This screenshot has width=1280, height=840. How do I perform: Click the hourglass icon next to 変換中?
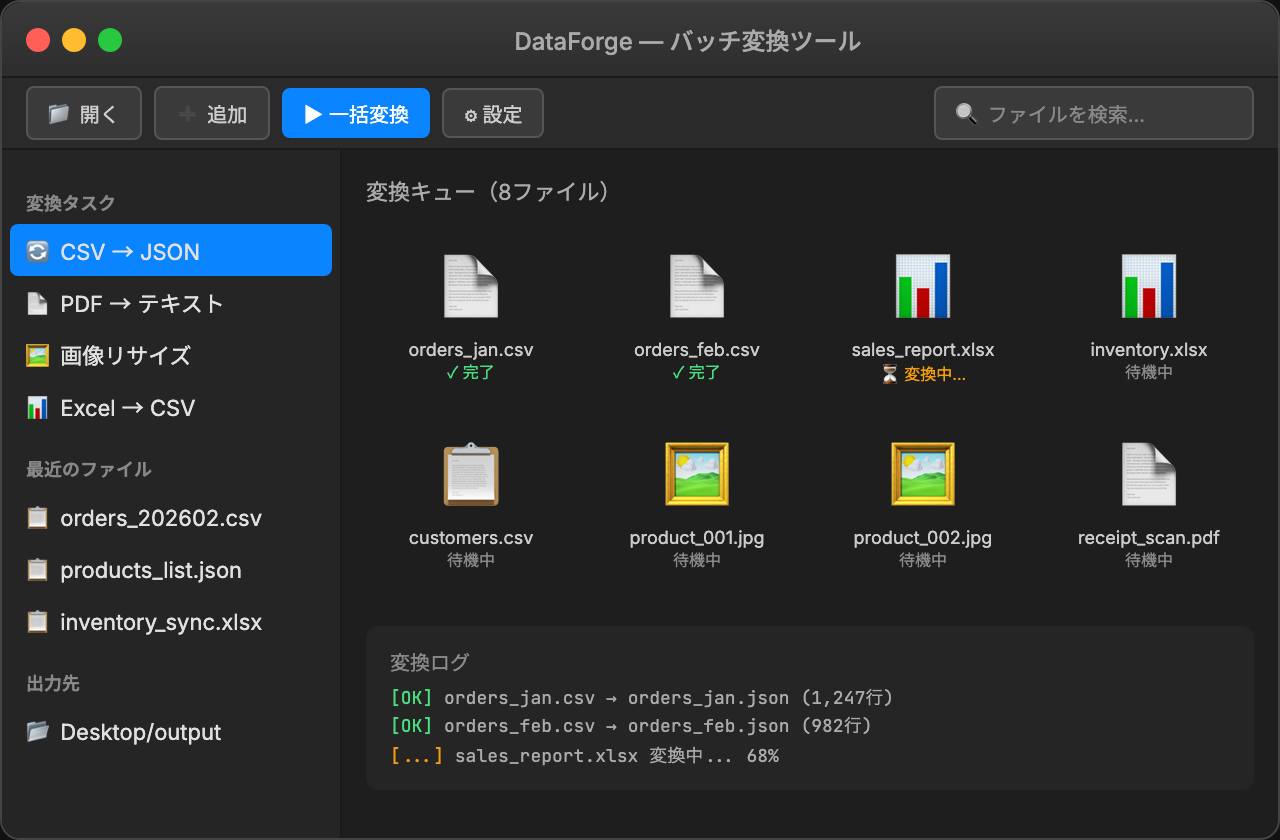pos(888,375)
